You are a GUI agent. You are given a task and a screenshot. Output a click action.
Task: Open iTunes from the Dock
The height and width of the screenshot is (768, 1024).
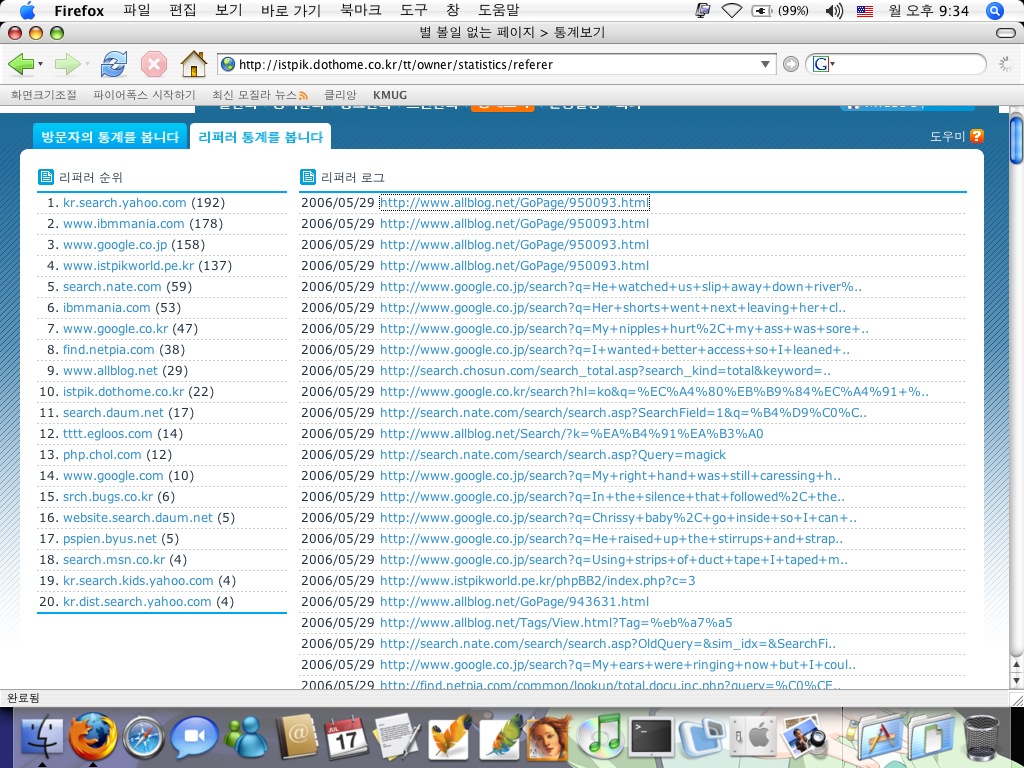601,739
